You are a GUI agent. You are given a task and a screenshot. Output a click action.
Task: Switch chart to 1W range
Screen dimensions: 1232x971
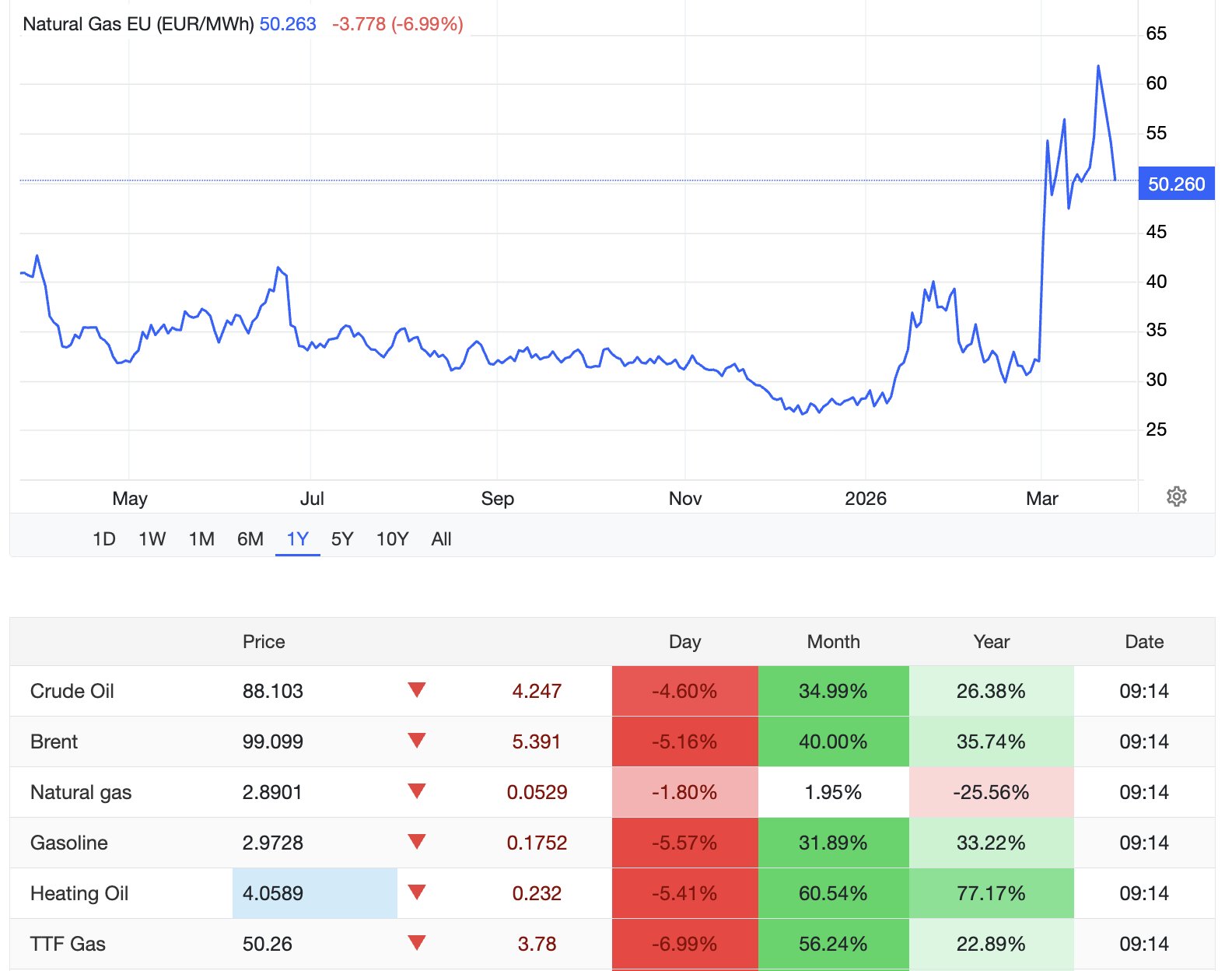tap(152, 539)
